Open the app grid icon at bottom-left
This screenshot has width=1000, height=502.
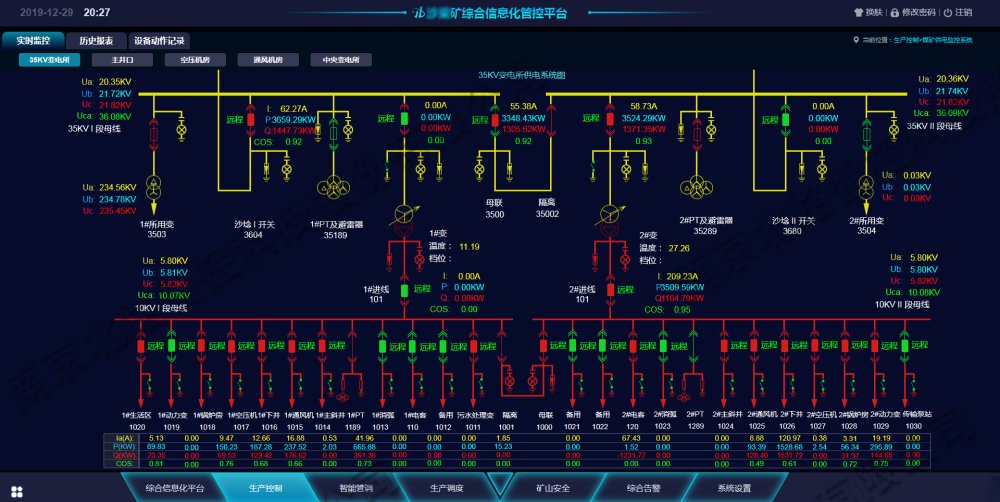click(17, 491)
